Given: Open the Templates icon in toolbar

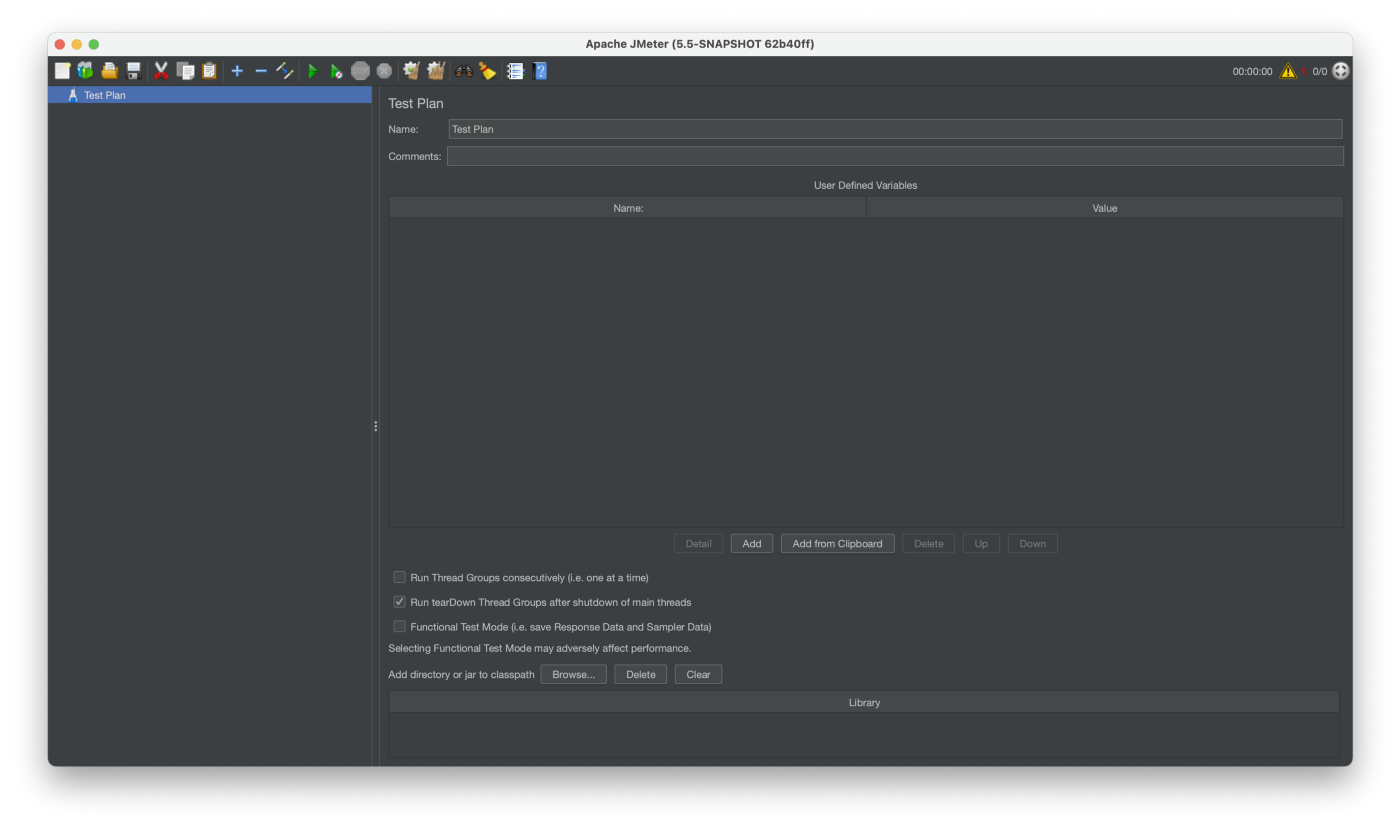Looking at the screenshot, I should tap(85, 71).
